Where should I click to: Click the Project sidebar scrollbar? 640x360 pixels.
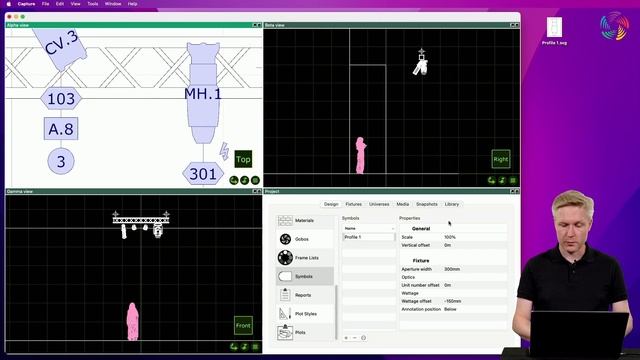[x=336, y=312]
